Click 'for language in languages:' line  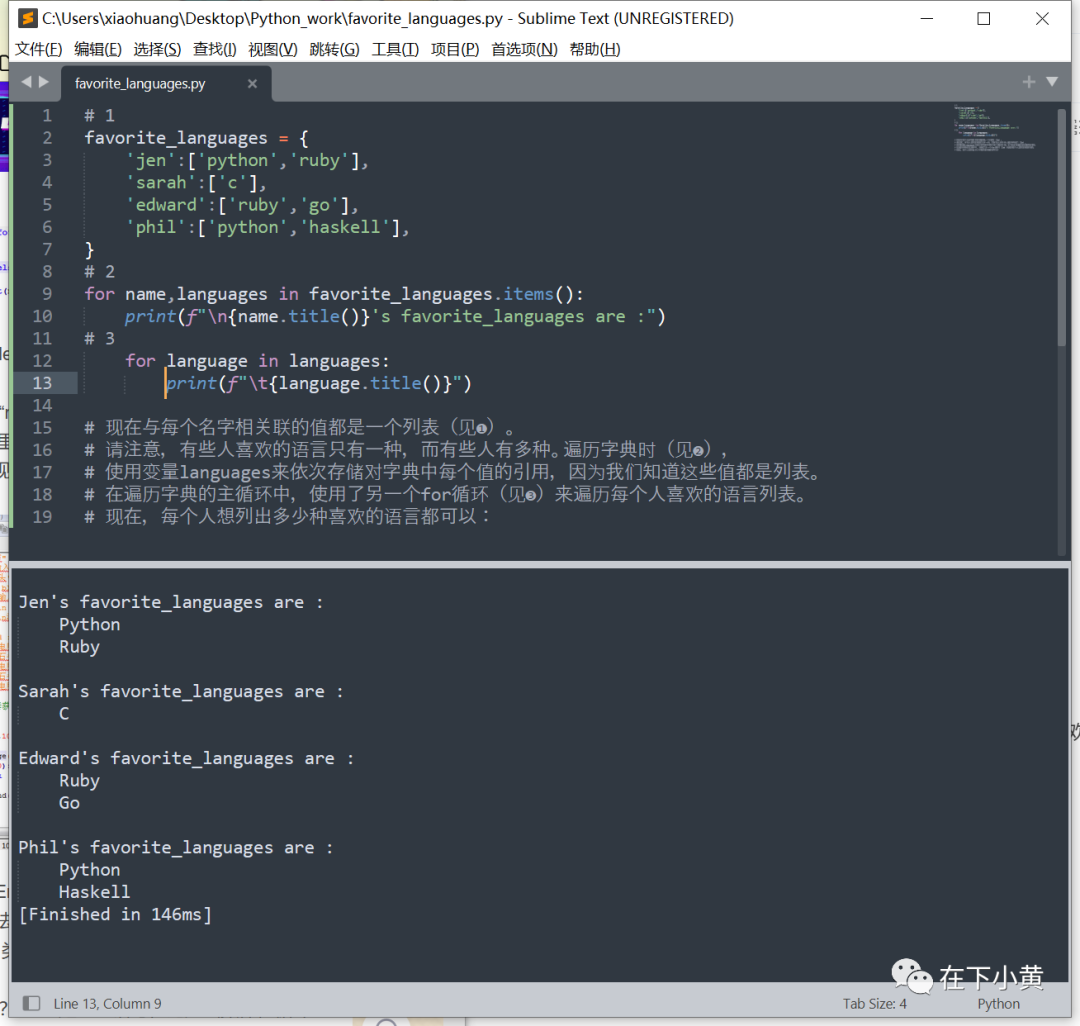click(x=257, y=361)
